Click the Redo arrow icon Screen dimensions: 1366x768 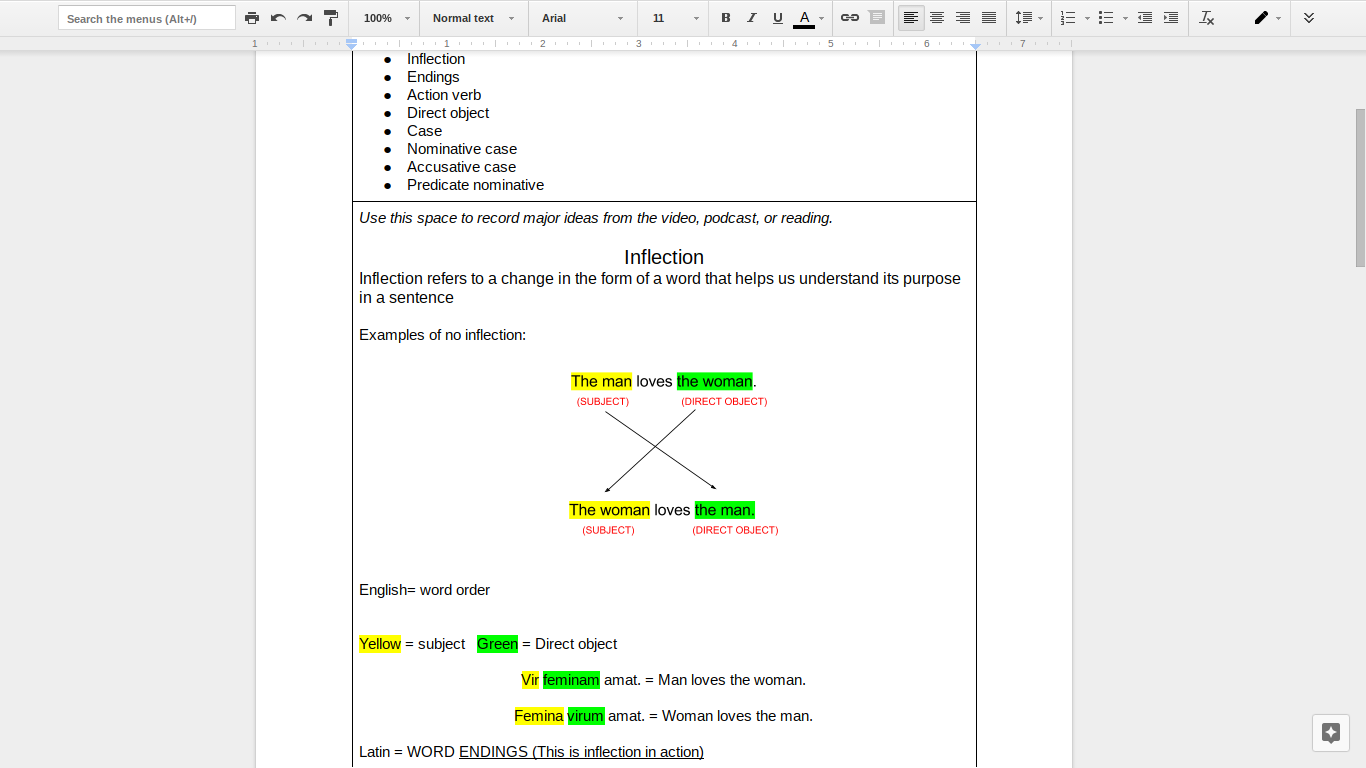click(x=304, y=18)
